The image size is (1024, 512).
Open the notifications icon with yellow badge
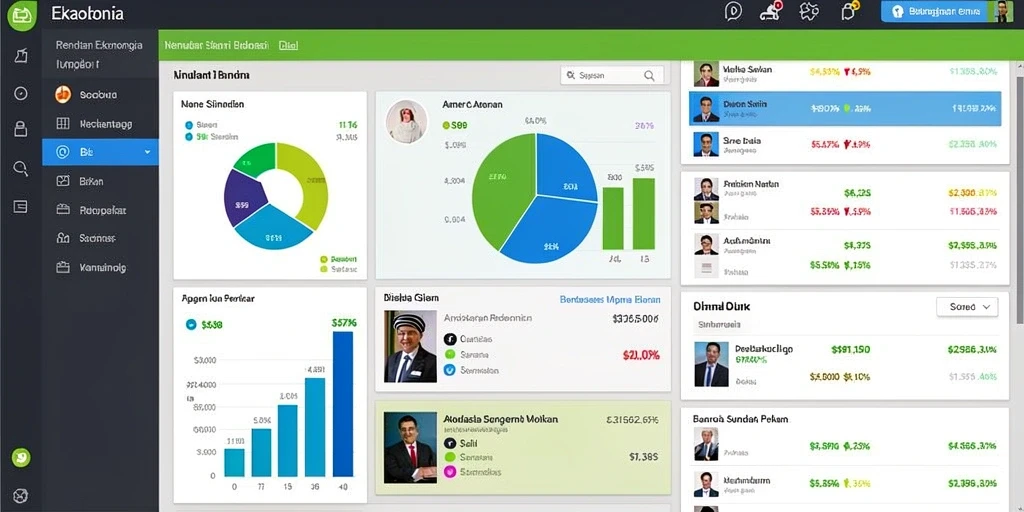click(x=849, y=11)
